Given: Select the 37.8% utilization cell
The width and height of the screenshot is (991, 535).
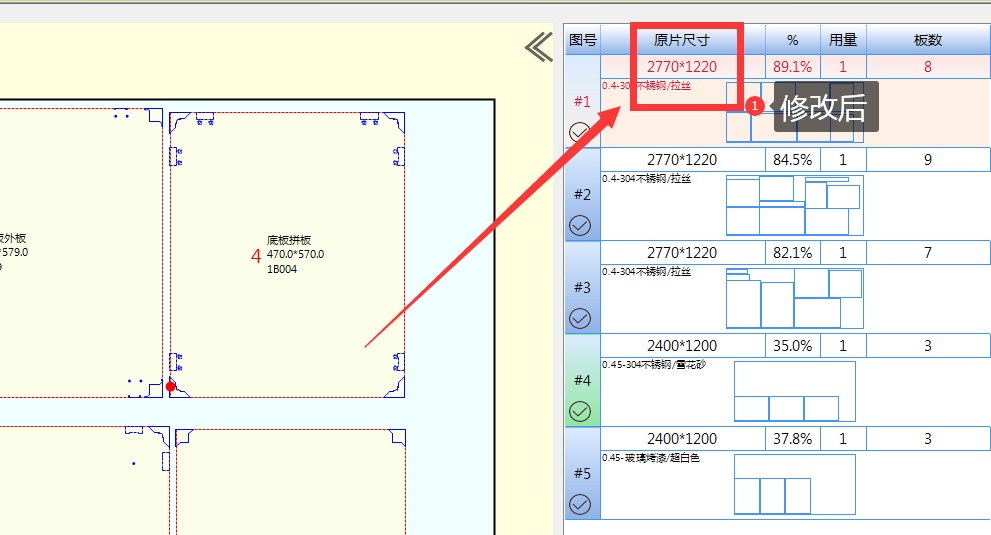Looking at the screenshot, I should click(x=793, y=438).
